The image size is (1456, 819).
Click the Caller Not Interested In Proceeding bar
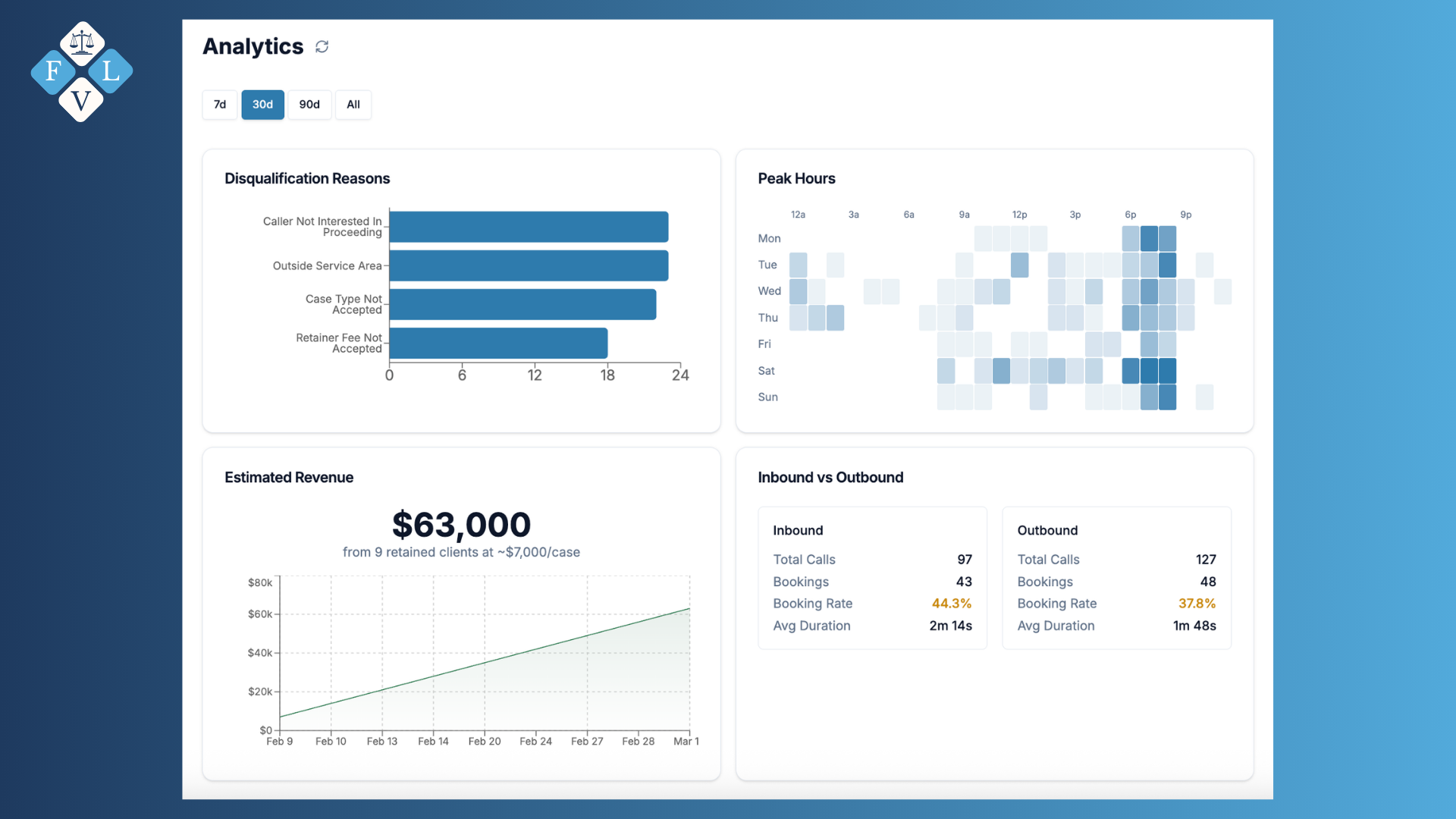[529, 227]
